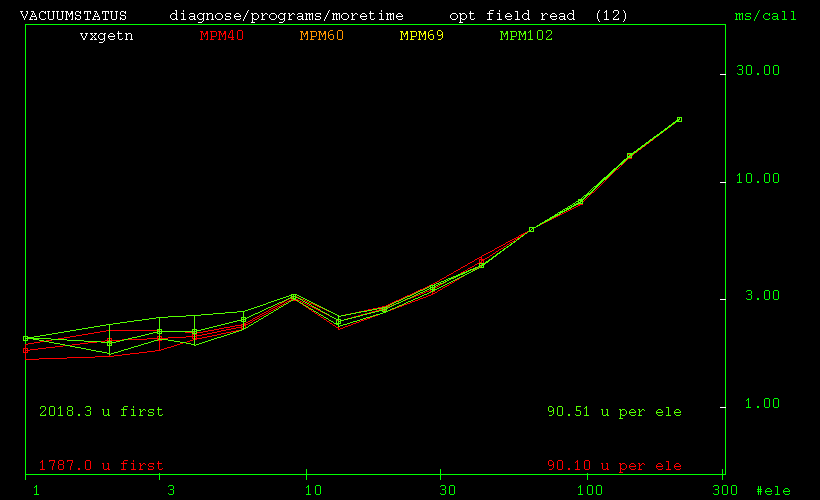
Task: Click the green '2018.3 u first' value
Action: [101, 412]
